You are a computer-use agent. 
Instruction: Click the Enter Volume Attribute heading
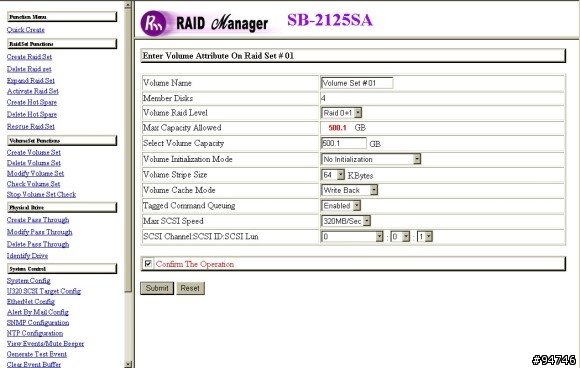click(x=218, y=56)
